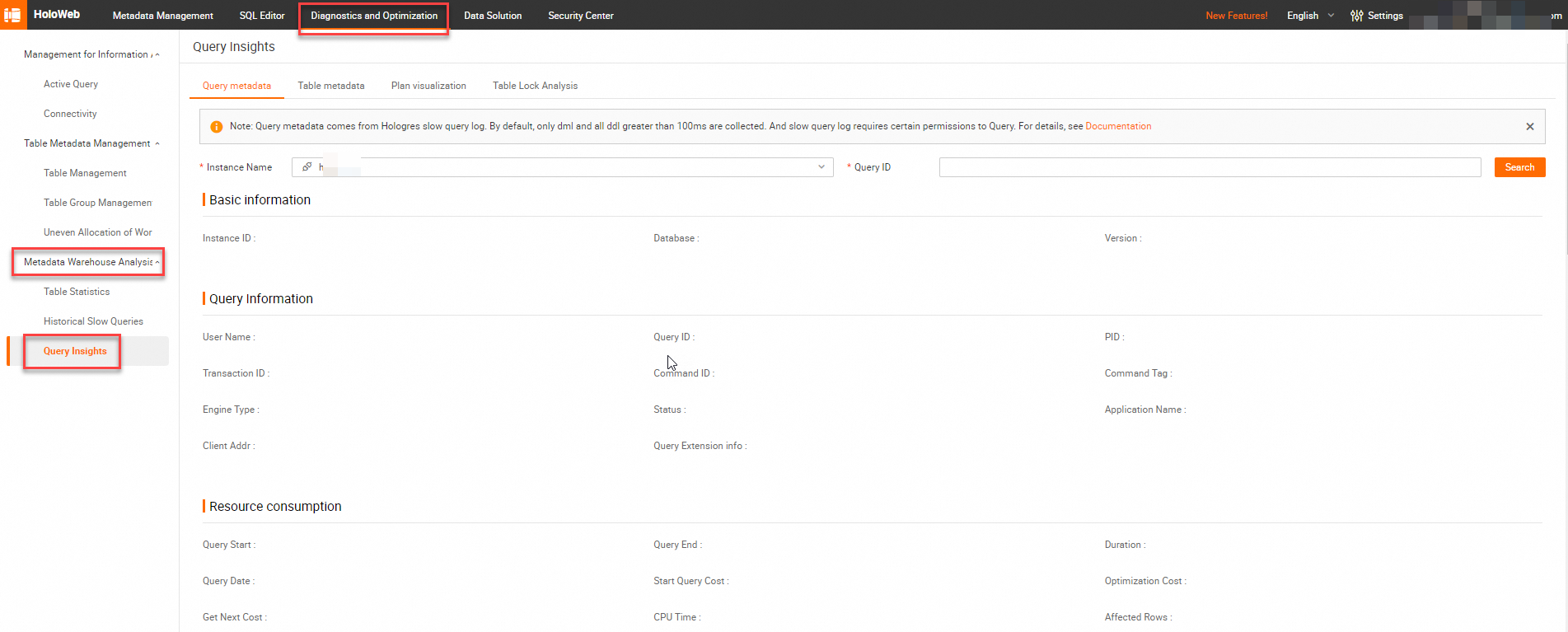Focus the Query ID input field
The width and height of the screenshot is (1568, 632).
coord(1210,167)
